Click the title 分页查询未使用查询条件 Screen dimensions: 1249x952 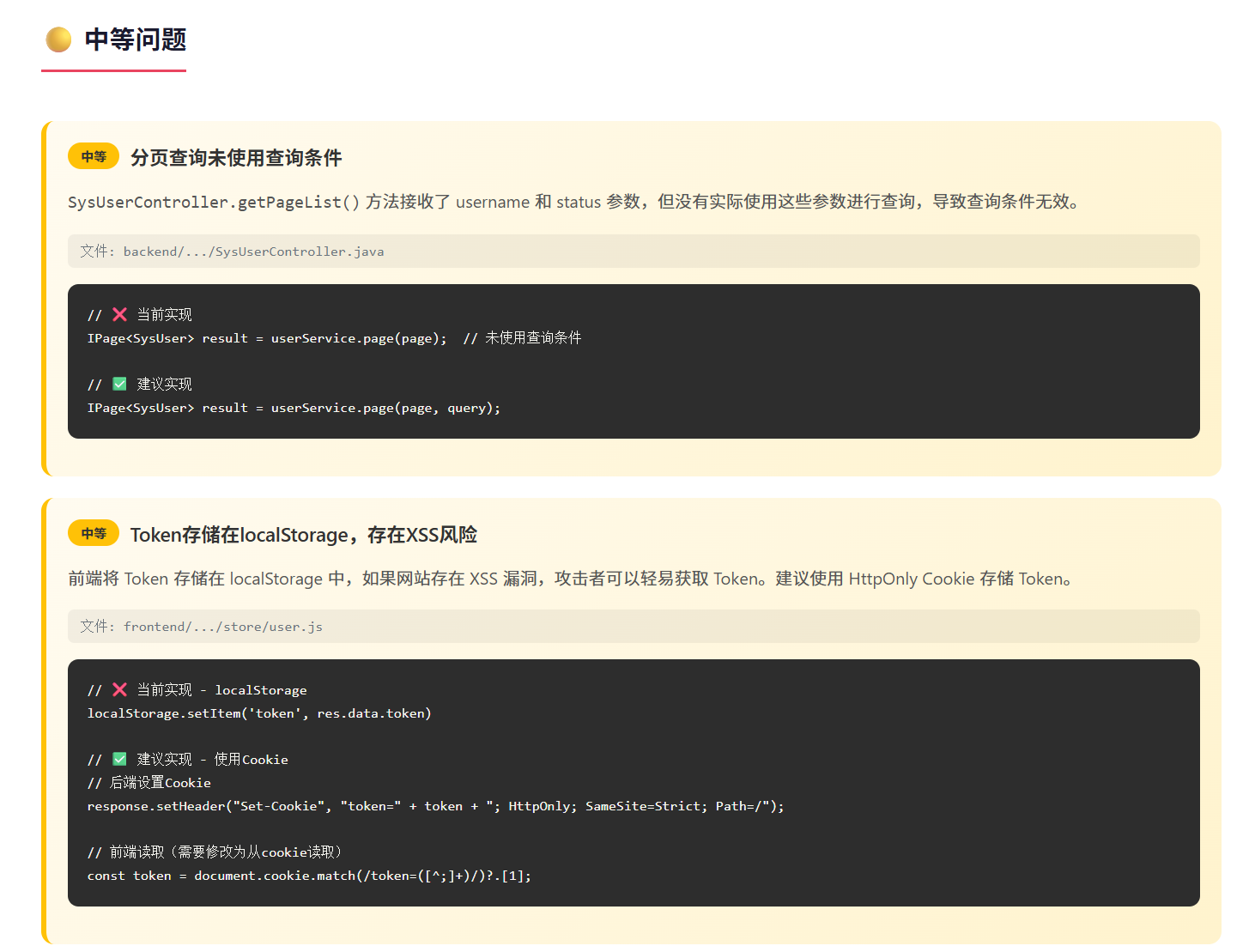pyautogui.click(x=236, y=158)
